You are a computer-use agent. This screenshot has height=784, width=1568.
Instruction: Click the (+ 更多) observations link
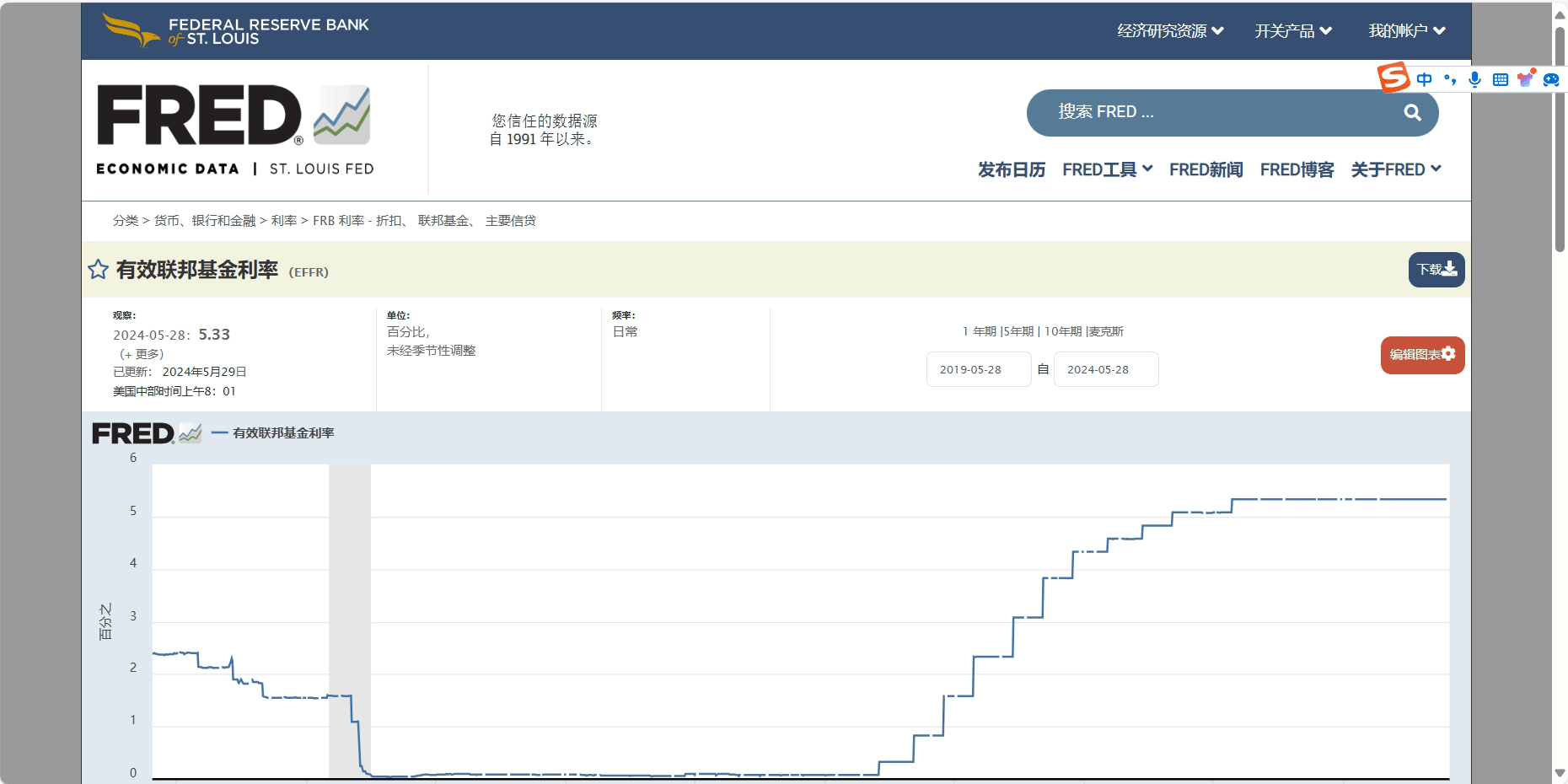142,354
